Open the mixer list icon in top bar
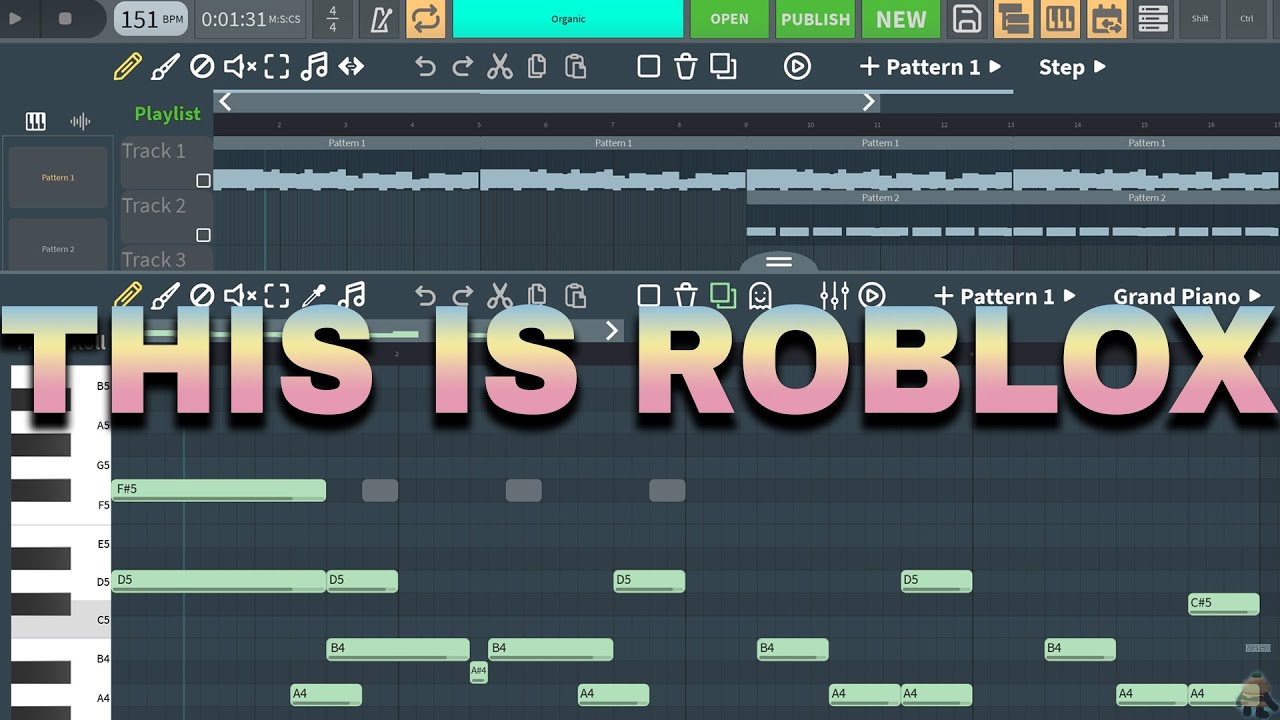Screen dimensions: 1280x720 pyautogui.click(x=1153, y=19)
